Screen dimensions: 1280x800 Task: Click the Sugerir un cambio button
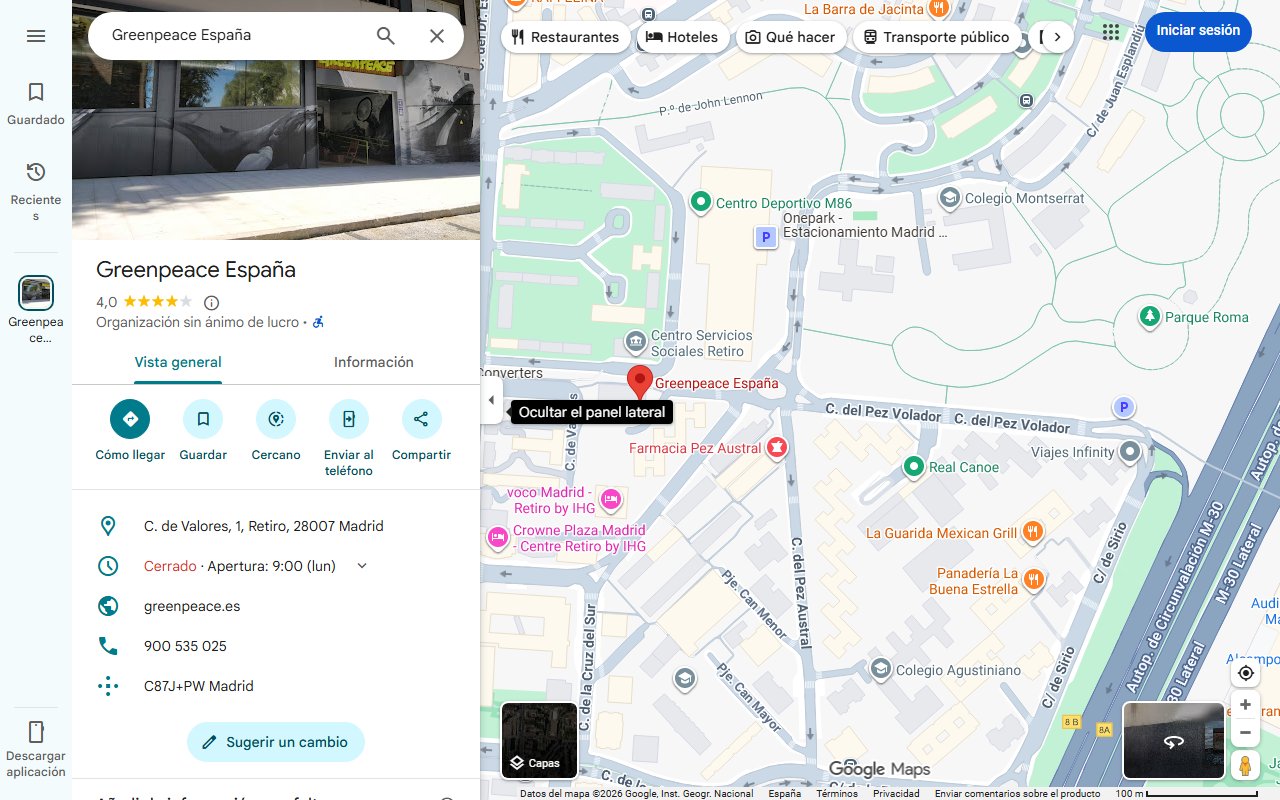click(x=276, y=742)
